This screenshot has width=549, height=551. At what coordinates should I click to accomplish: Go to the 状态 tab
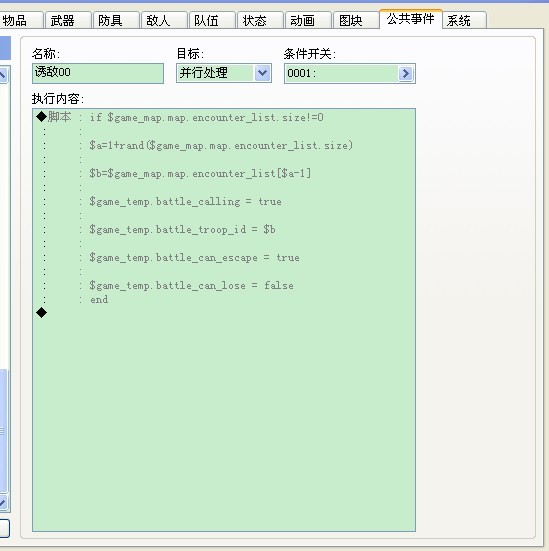point(260,20)
